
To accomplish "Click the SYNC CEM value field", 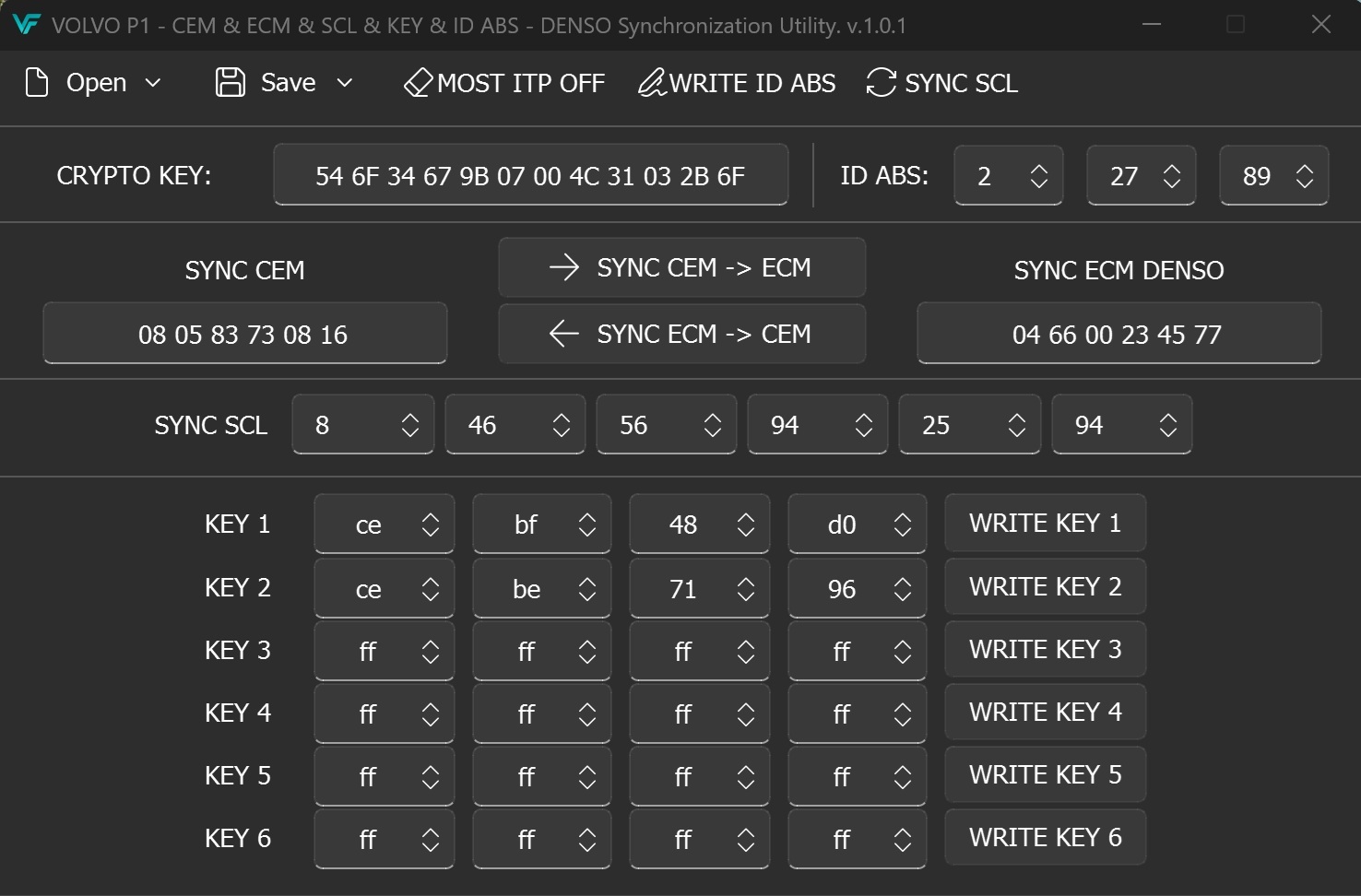I will [x=245, y=334].
